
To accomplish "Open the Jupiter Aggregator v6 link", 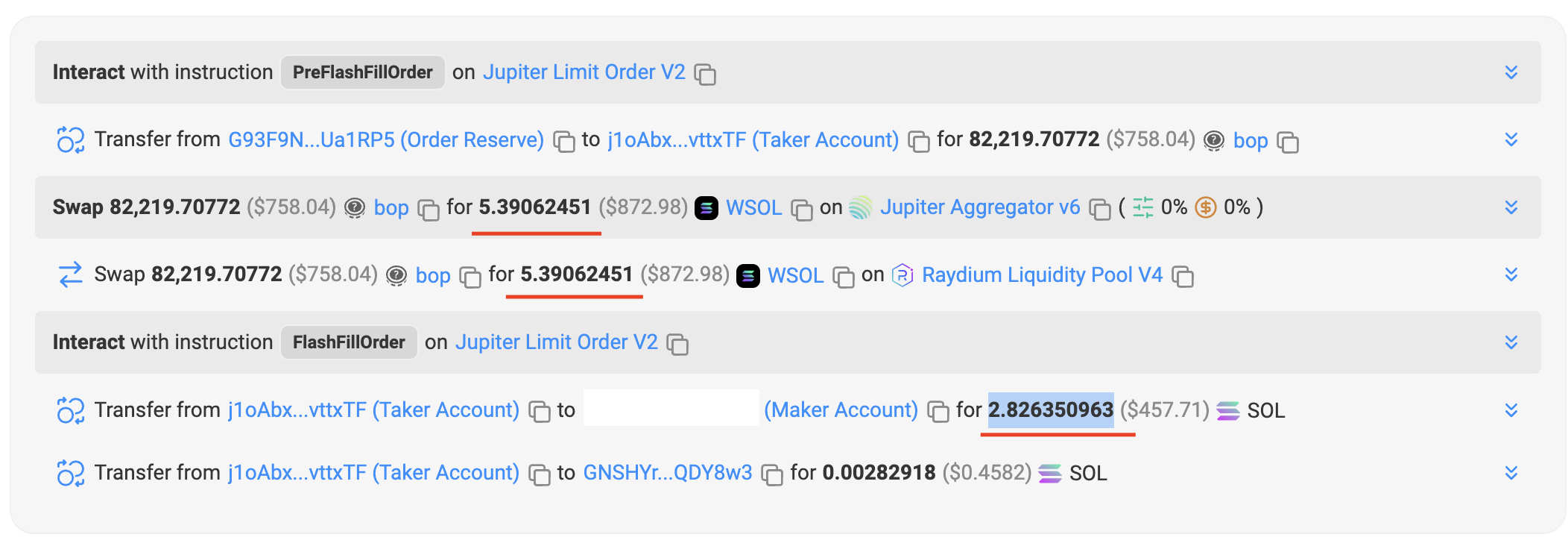I will 979,207.
